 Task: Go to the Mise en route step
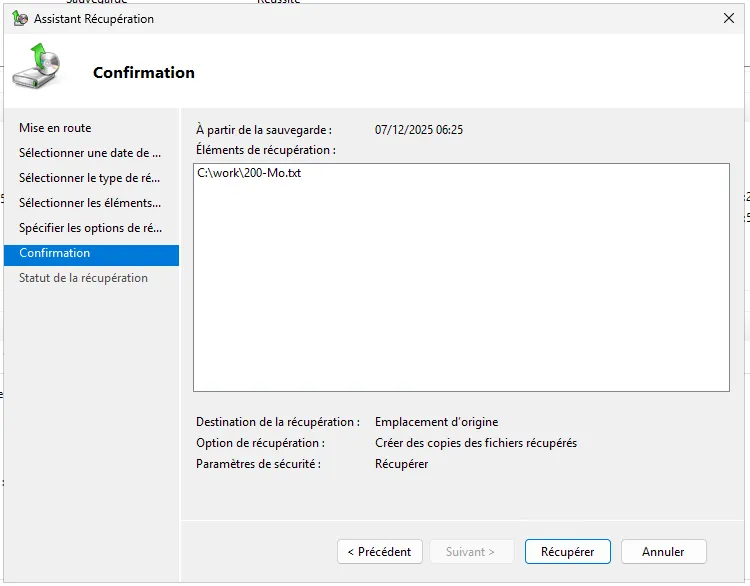coord(55,128)
